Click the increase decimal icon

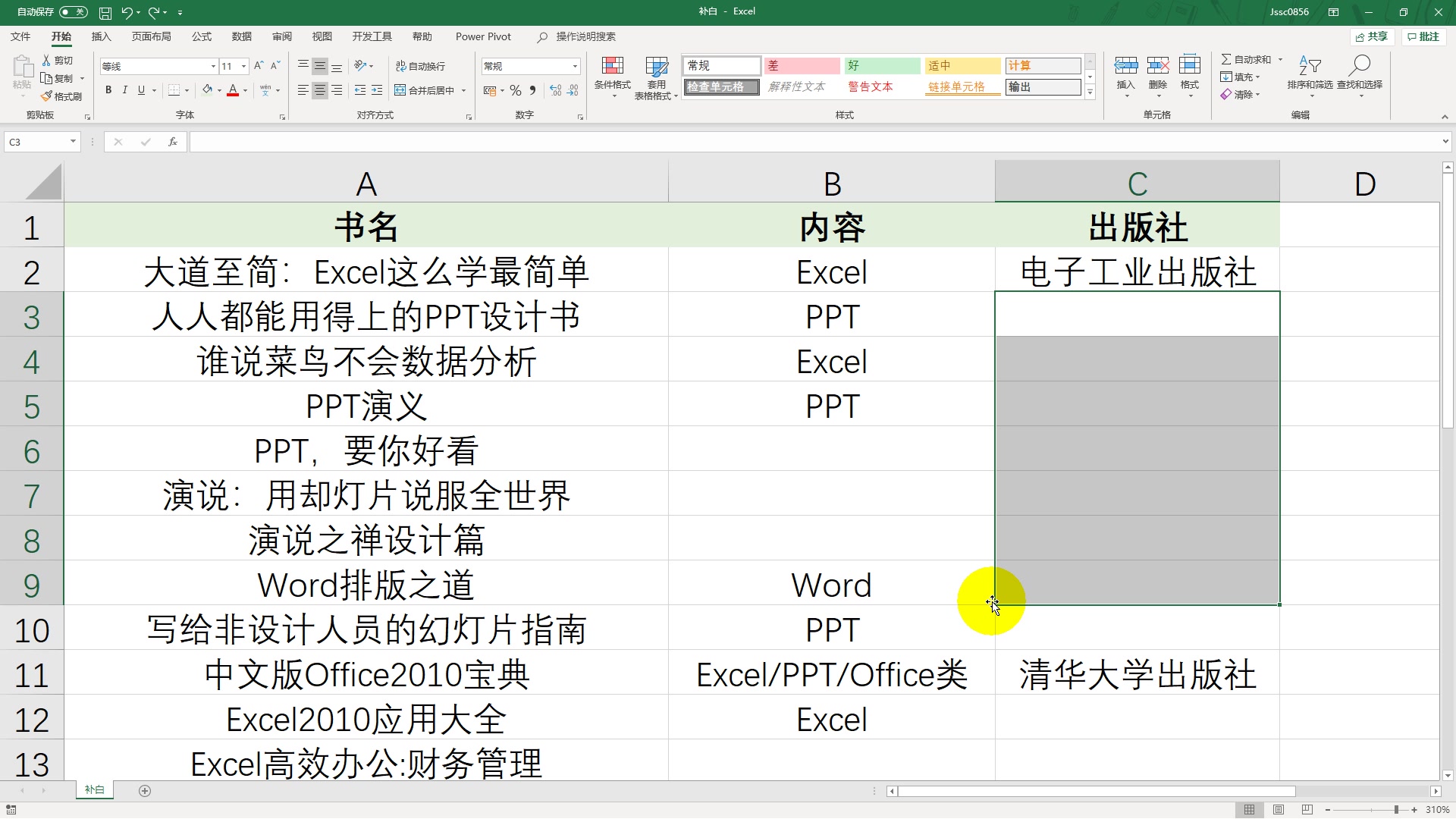pos(556,90)
